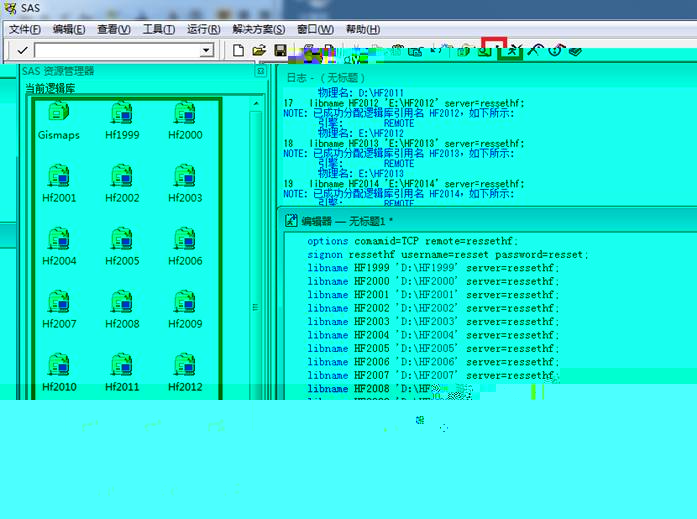Open a file via the folder icon
The width and height of the screenshot is (697, 519).
(x=259, y=50)
